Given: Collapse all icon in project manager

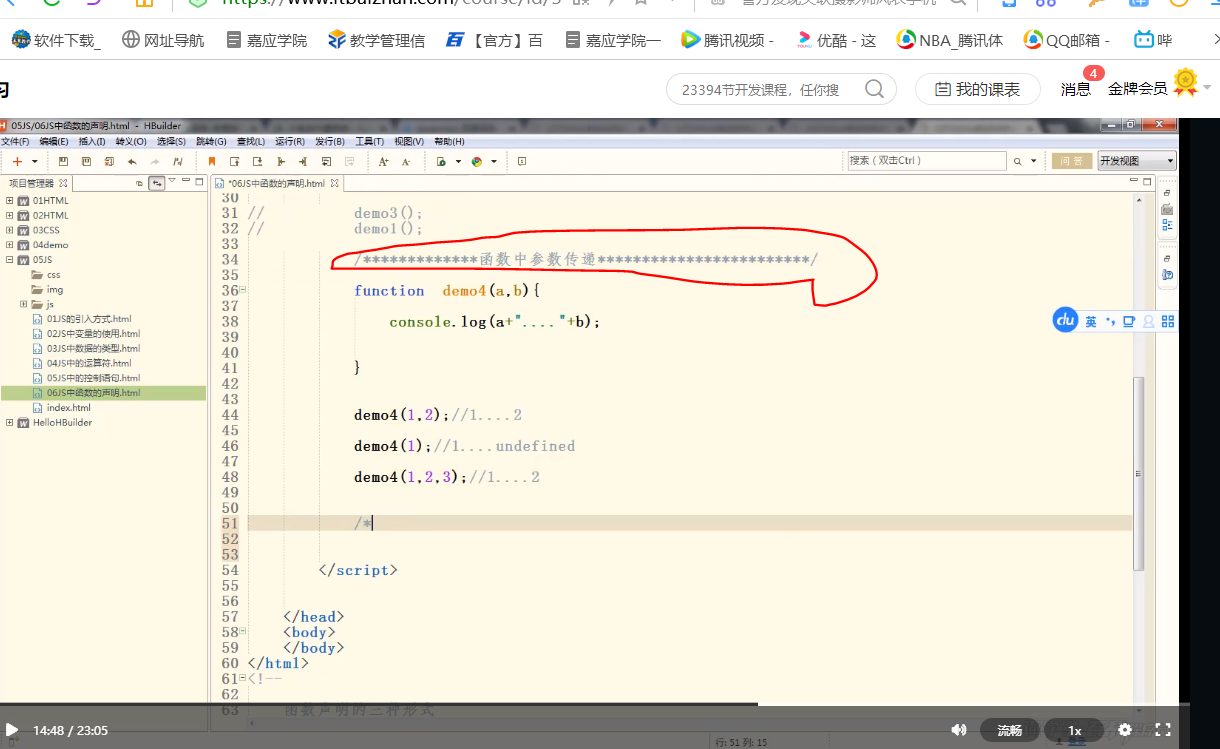Looking at the screenshot, I should [x=140, y=183].
